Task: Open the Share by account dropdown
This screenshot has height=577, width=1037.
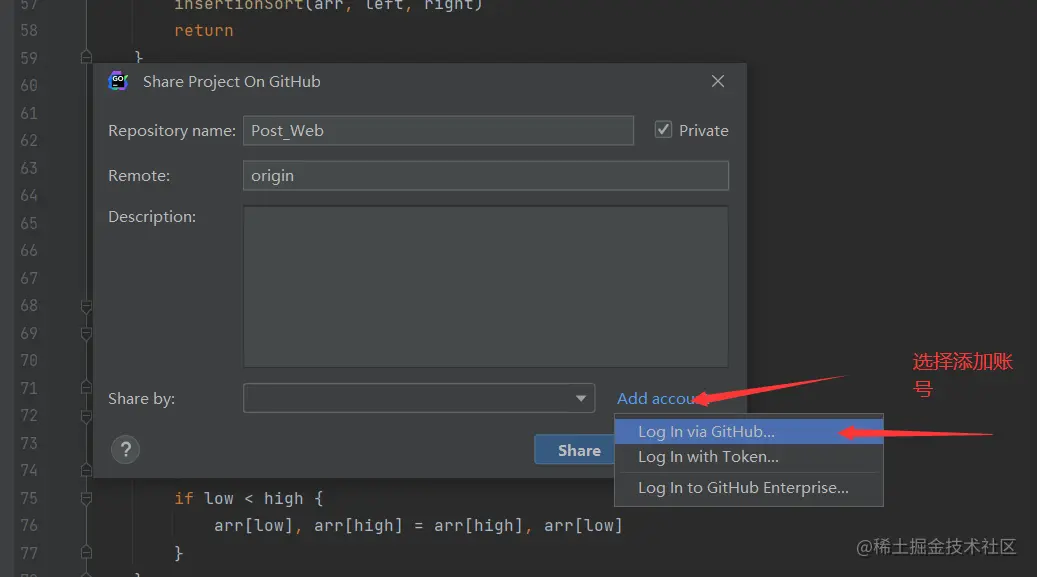Action: coord(419,398)
